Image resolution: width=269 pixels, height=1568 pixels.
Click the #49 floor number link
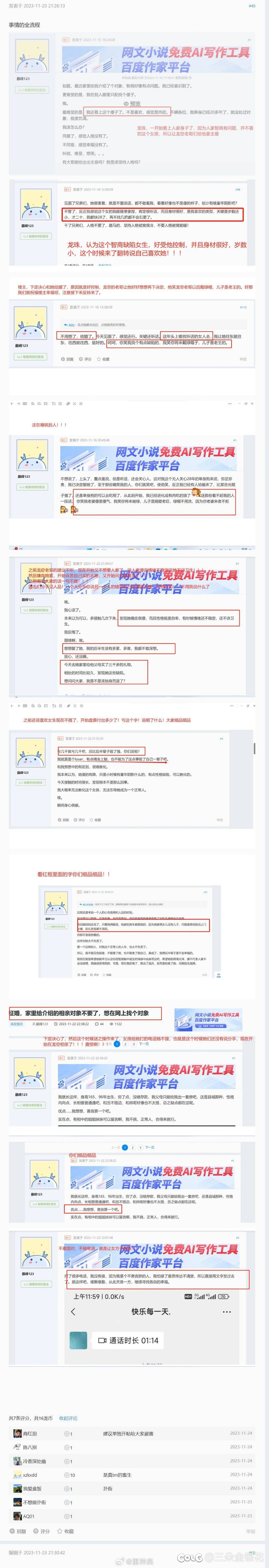(252, 5)
